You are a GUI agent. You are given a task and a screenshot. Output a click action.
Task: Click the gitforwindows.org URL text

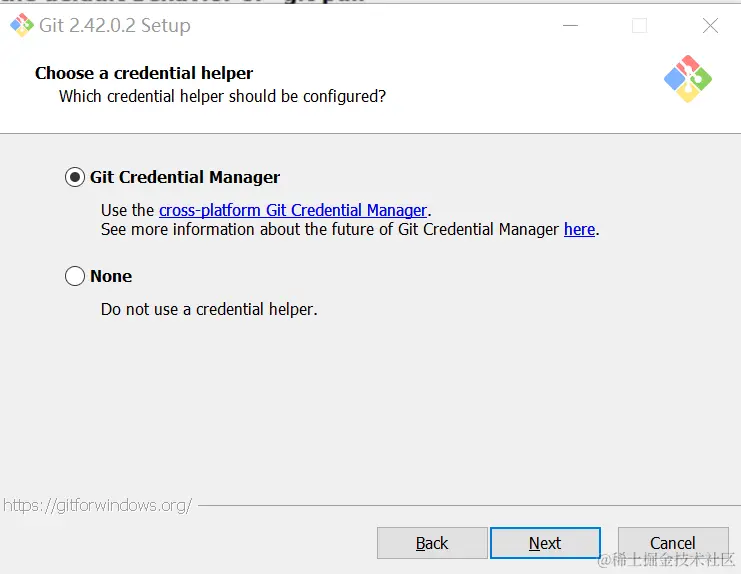pos(97,505)
